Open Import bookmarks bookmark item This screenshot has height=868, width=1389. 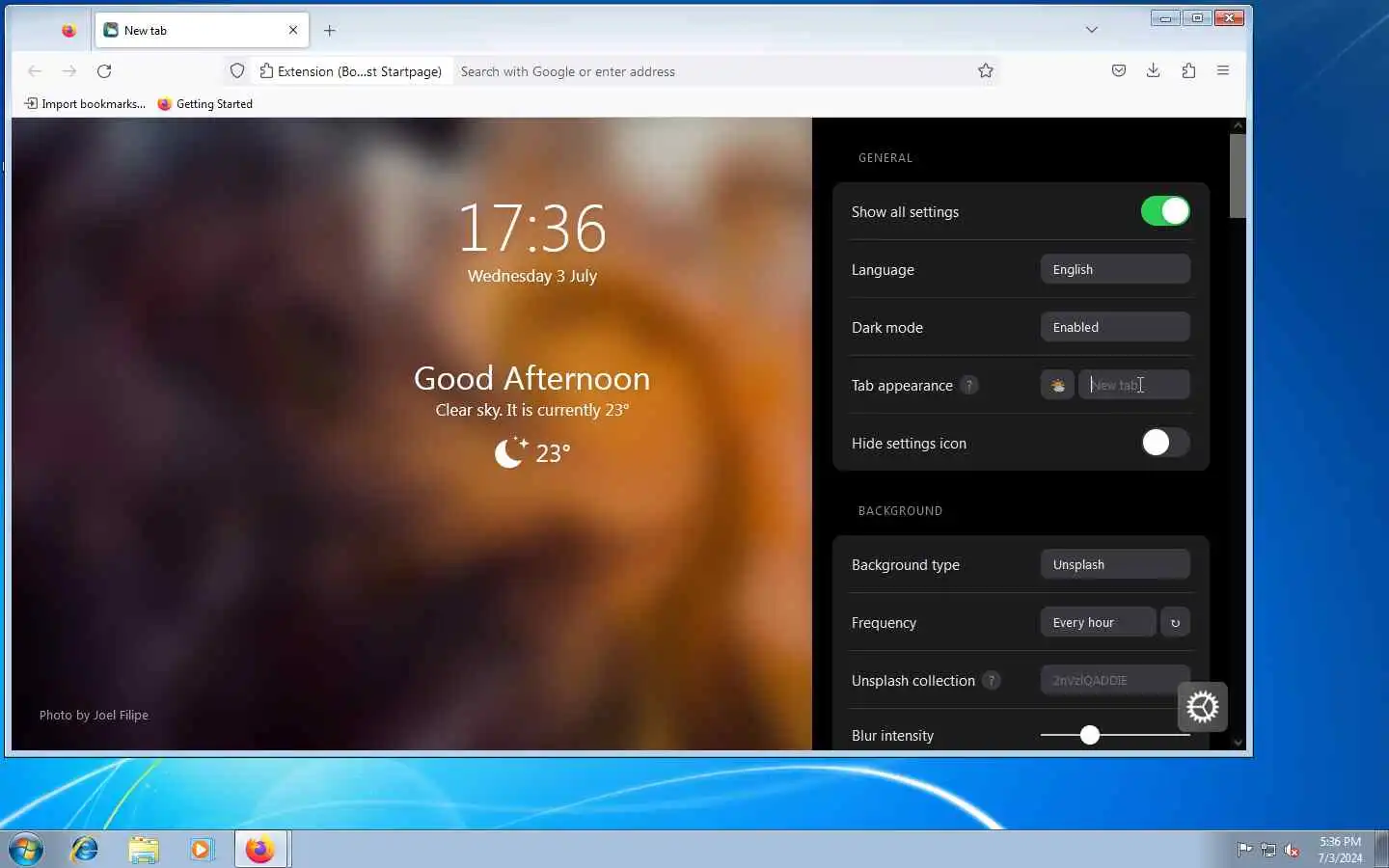point(85,104)
